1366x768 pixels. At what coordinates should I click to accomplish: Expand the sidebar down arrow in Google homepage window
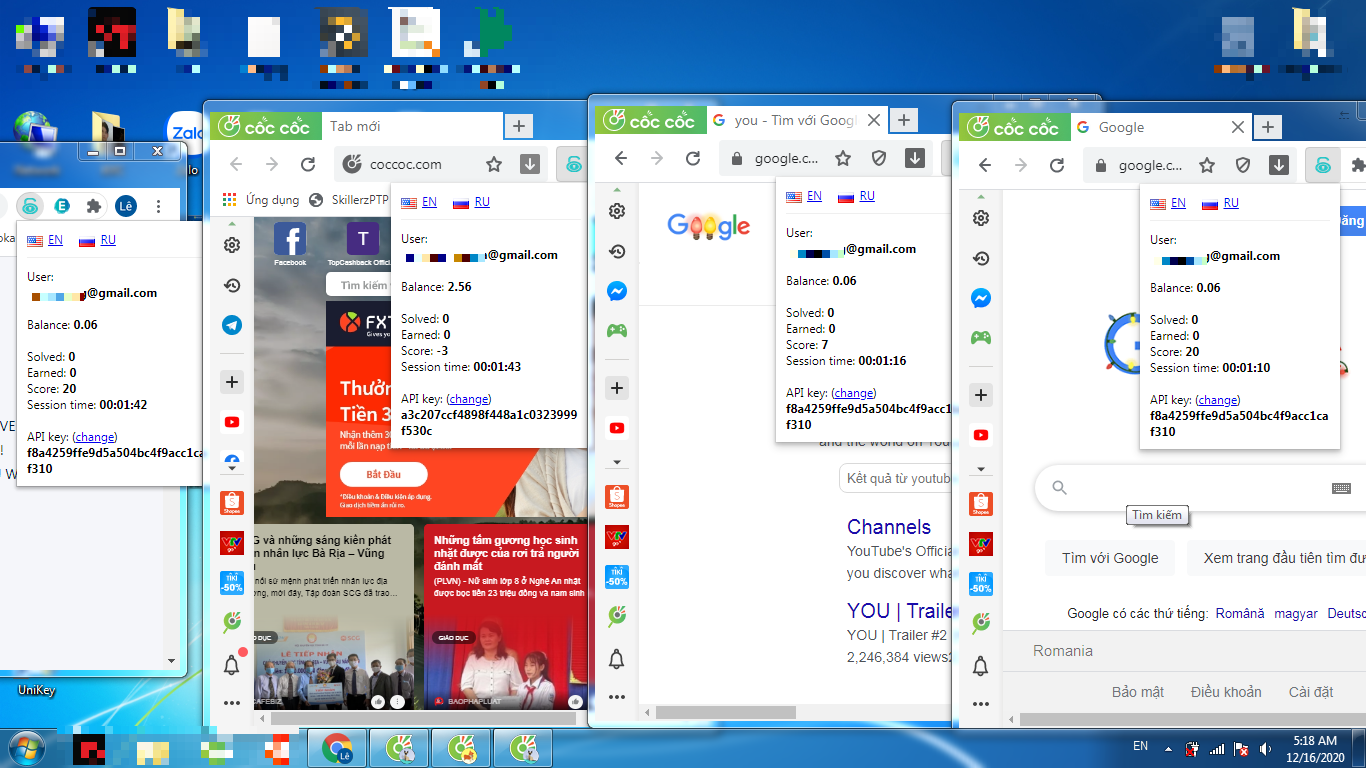click(x=981, y=469)
